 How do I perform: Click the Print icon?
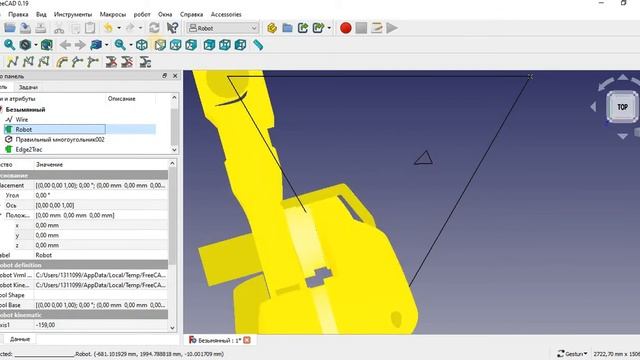point(40,28)
